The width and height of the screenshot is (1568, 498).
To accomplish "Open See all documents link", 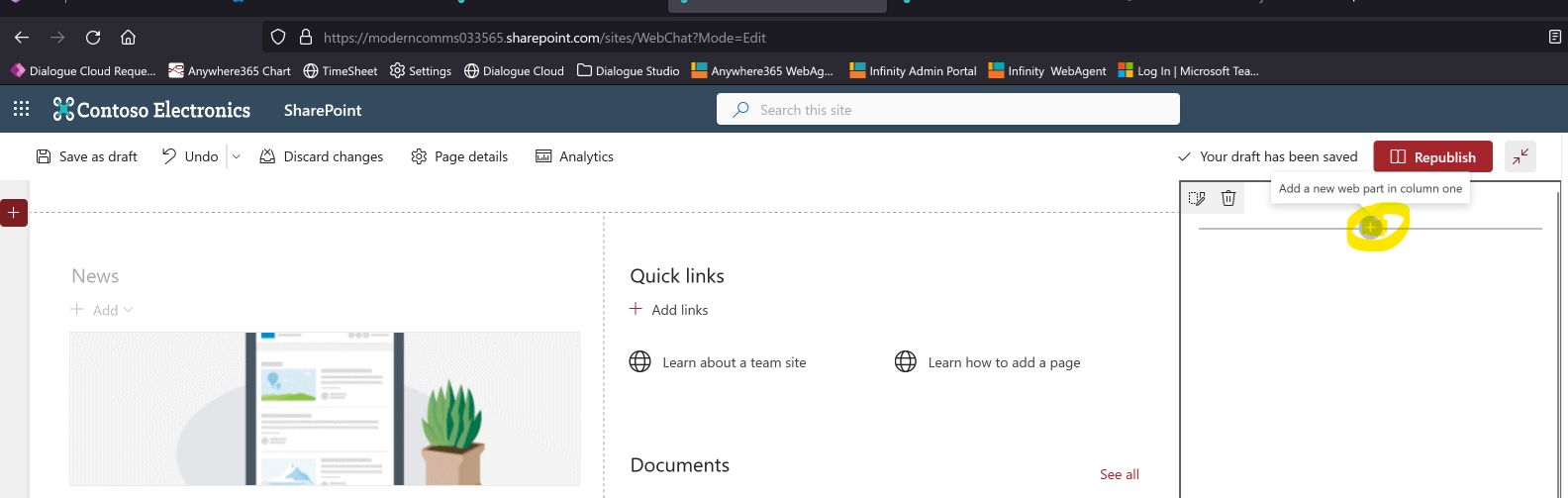I will (x=1120, y=474).
